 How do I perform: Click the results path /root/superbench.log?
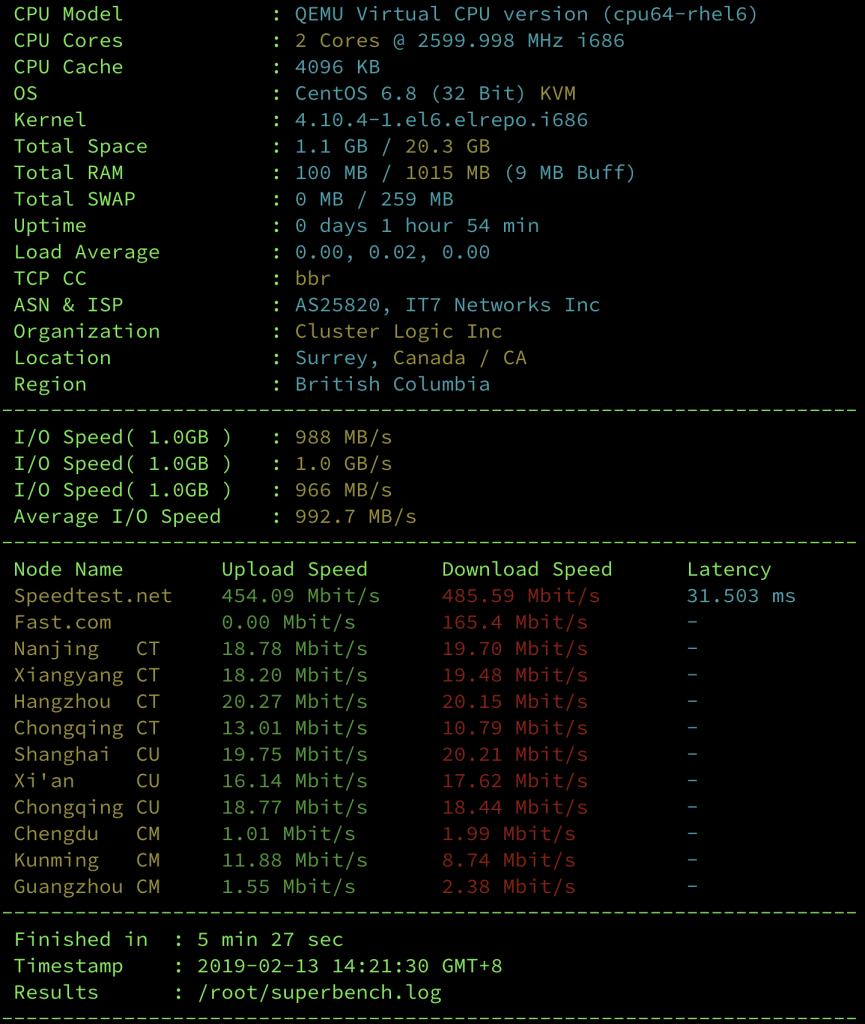click(319, 993)
